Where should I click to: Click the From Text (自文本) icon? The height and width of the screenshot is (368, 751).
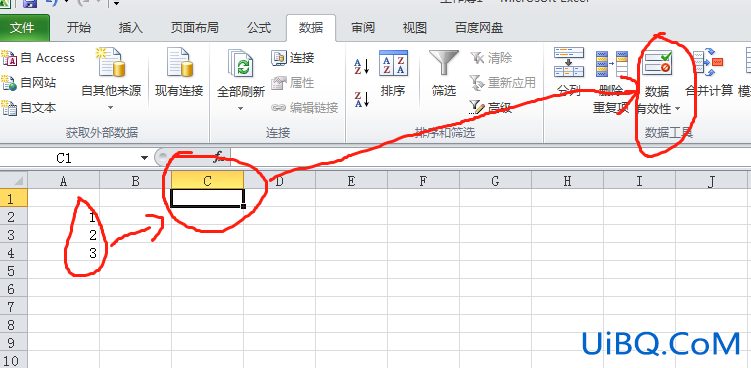tap(9, 108)
